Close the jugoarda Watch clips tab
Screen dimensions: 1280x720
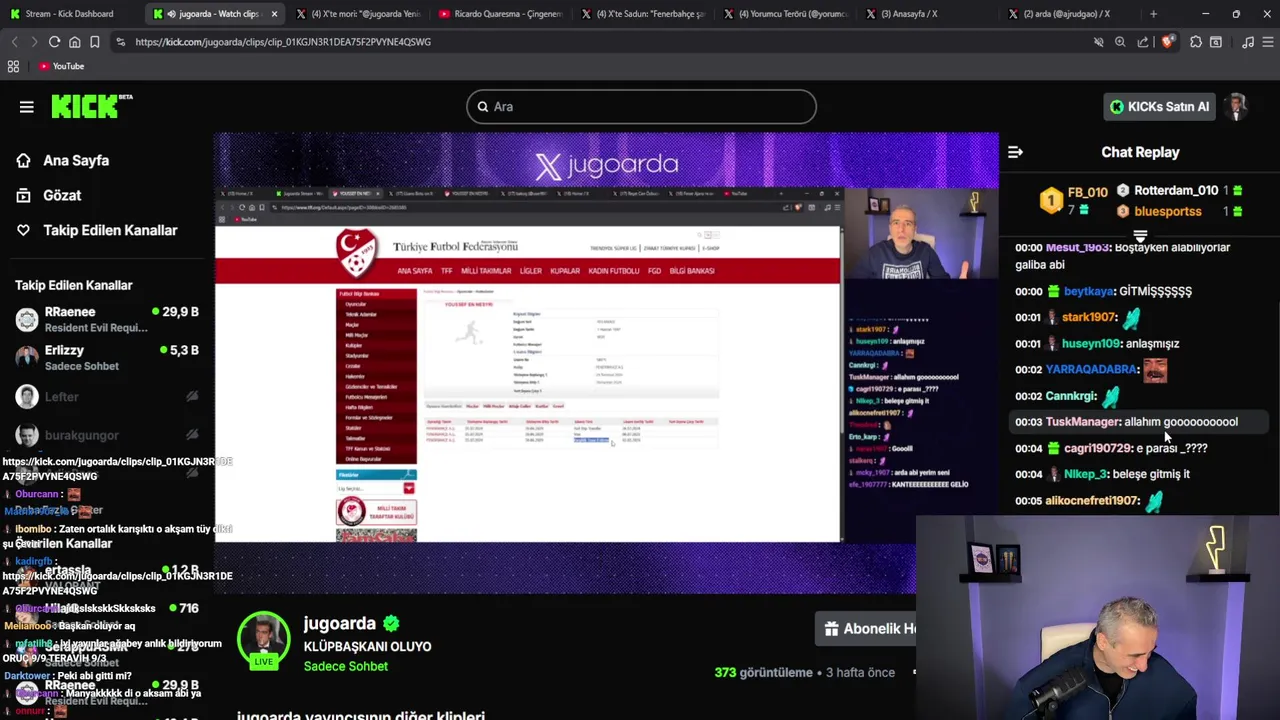274,14
